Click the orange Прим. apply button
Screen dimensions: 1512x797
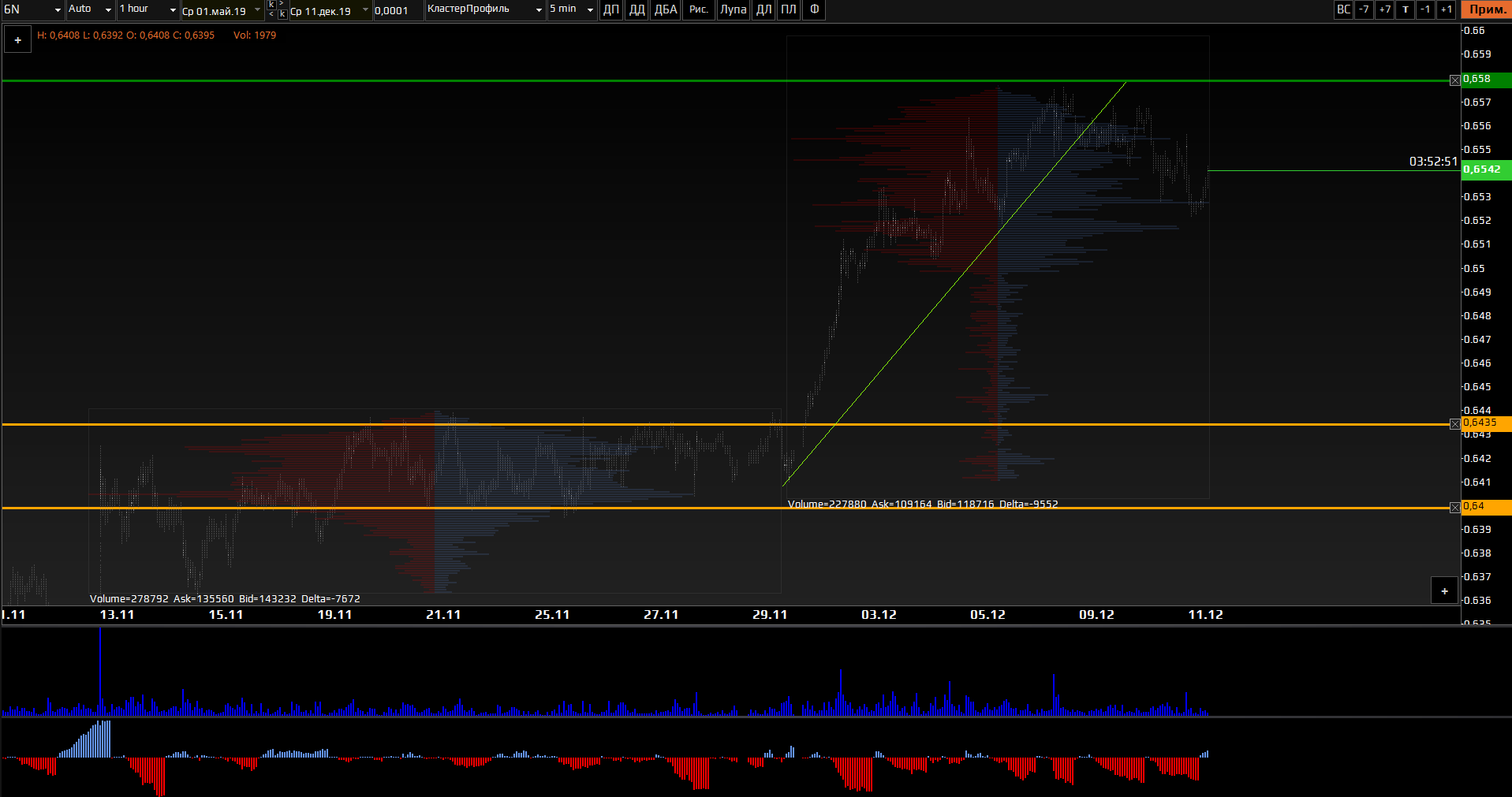pyautogui.click(x=1487, y=9)
